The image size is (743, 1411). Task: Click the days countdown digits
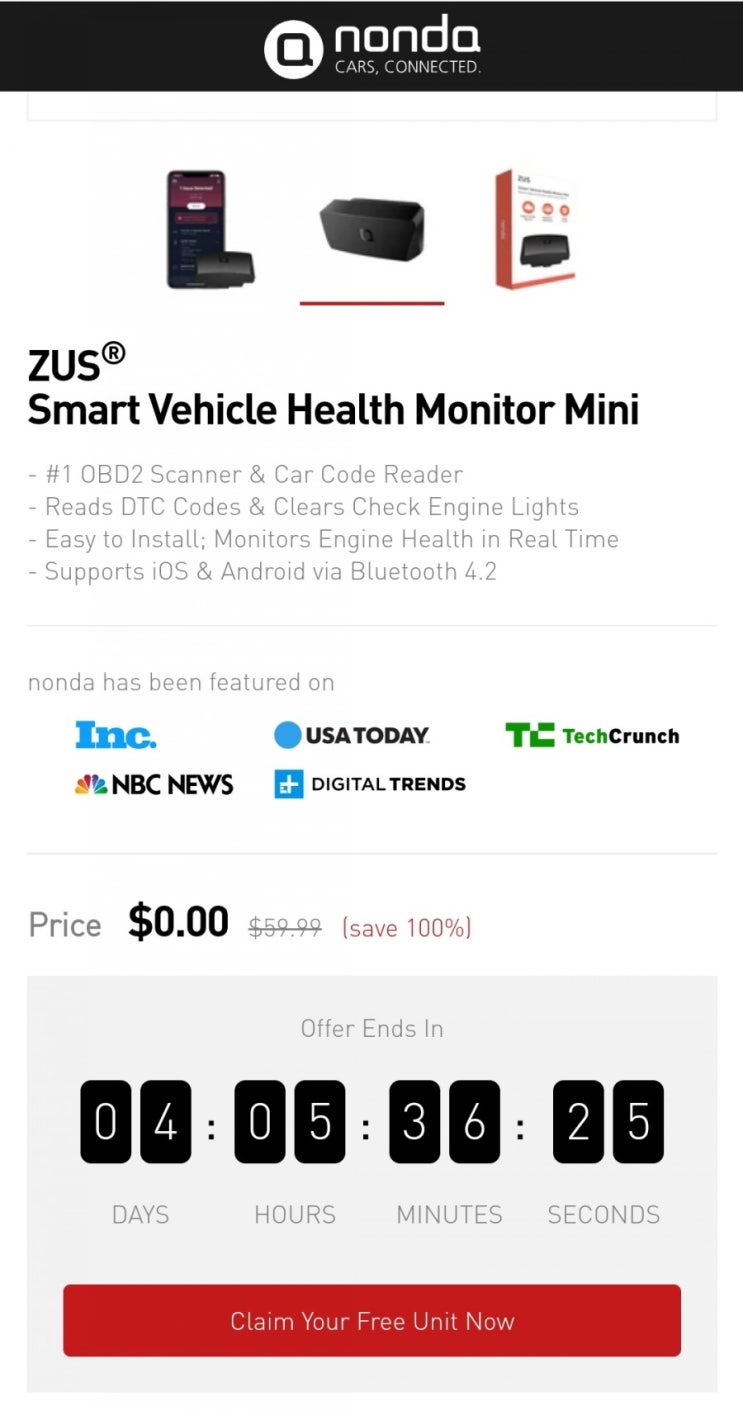(136, 1121)
